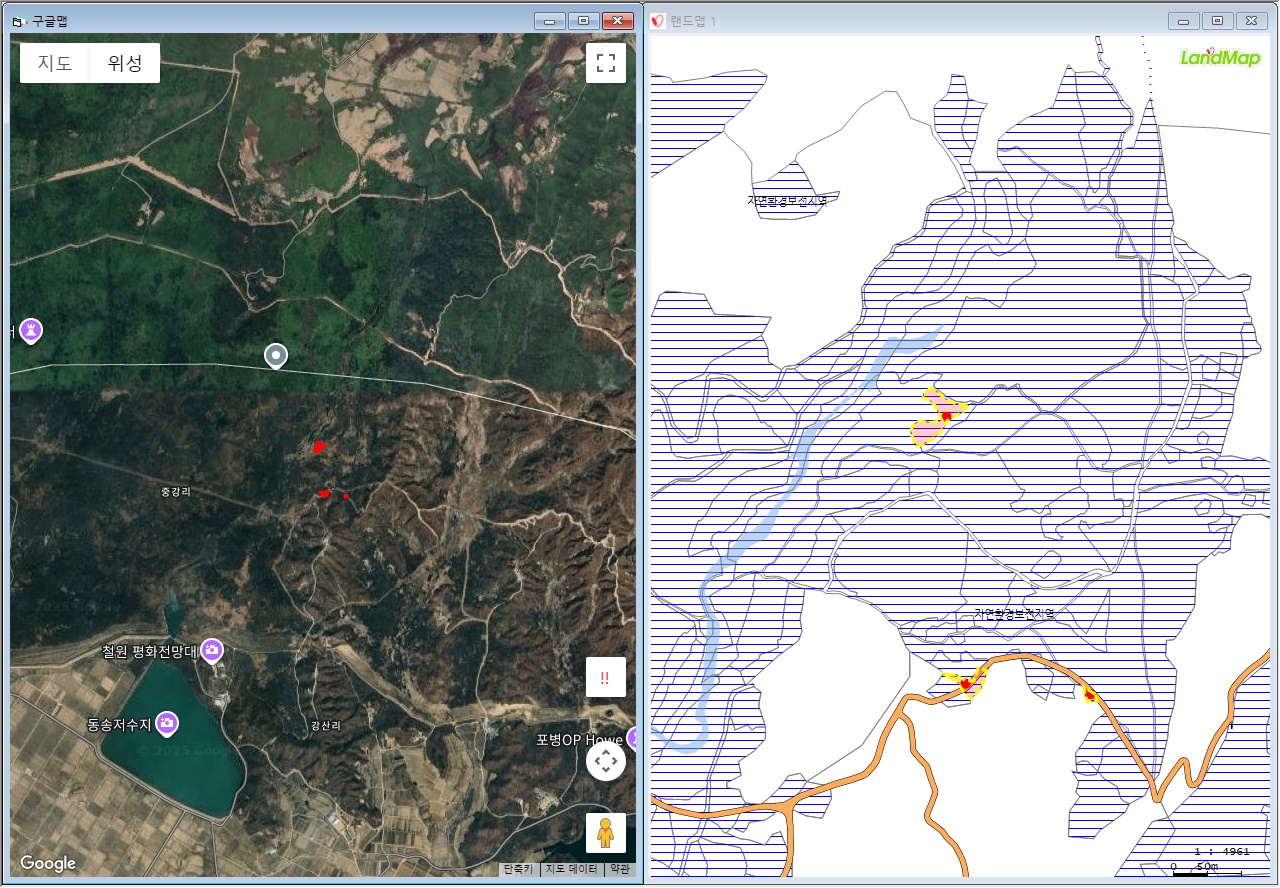Switch map to 위성 satellite view
This screenshot has width=1280, height=888.
[x=125, y=63]
